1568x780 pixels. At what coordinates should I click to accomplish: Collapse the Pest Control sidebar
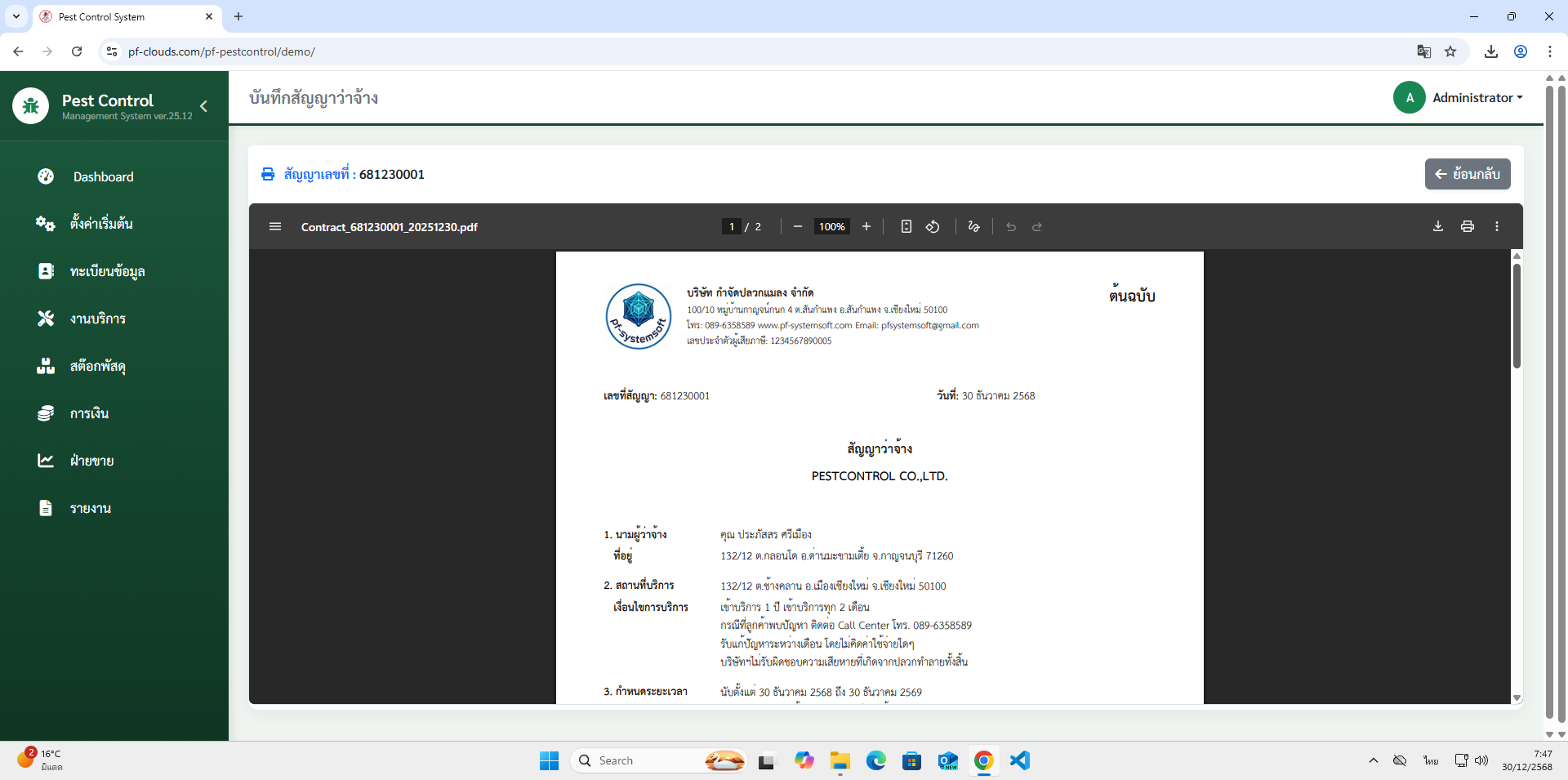click(203, 106)
